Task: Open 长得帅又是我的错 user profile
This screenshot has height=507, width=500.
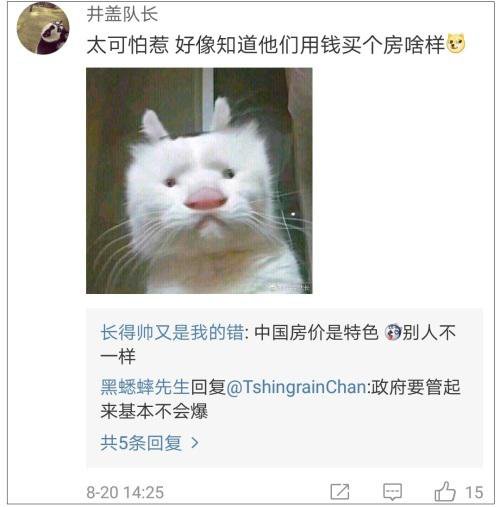Action: click(172, 332)
